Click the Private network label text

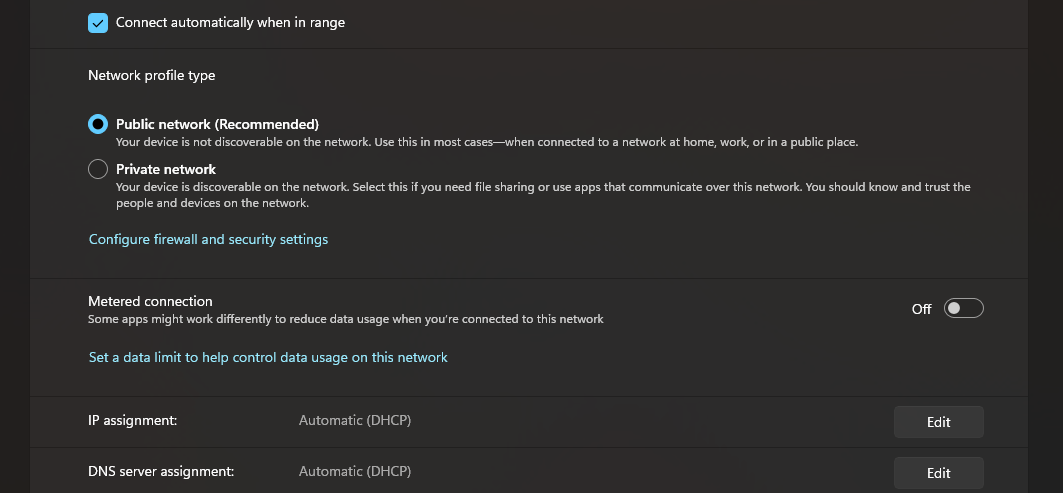[x=166, y=169]
